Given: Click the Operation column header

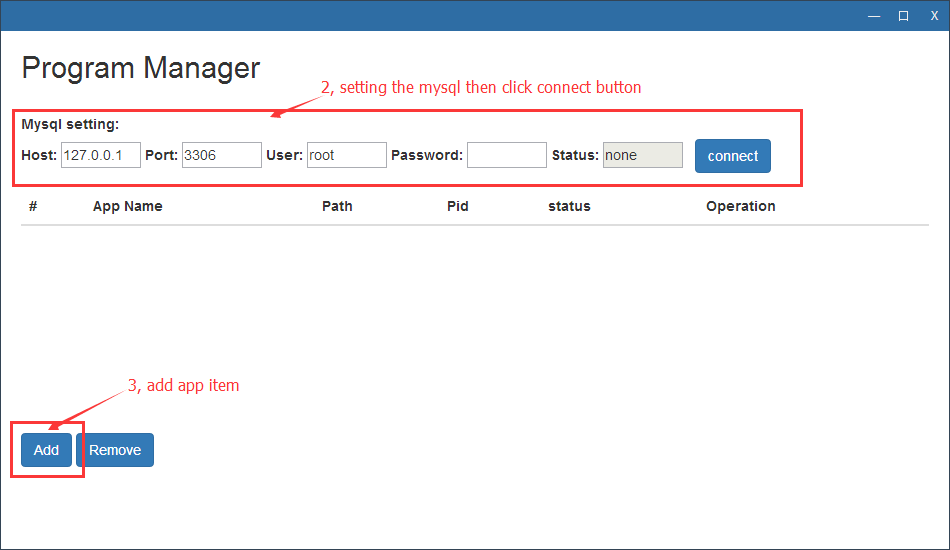Looking at the screenshot, I should (x=740, y=207).
